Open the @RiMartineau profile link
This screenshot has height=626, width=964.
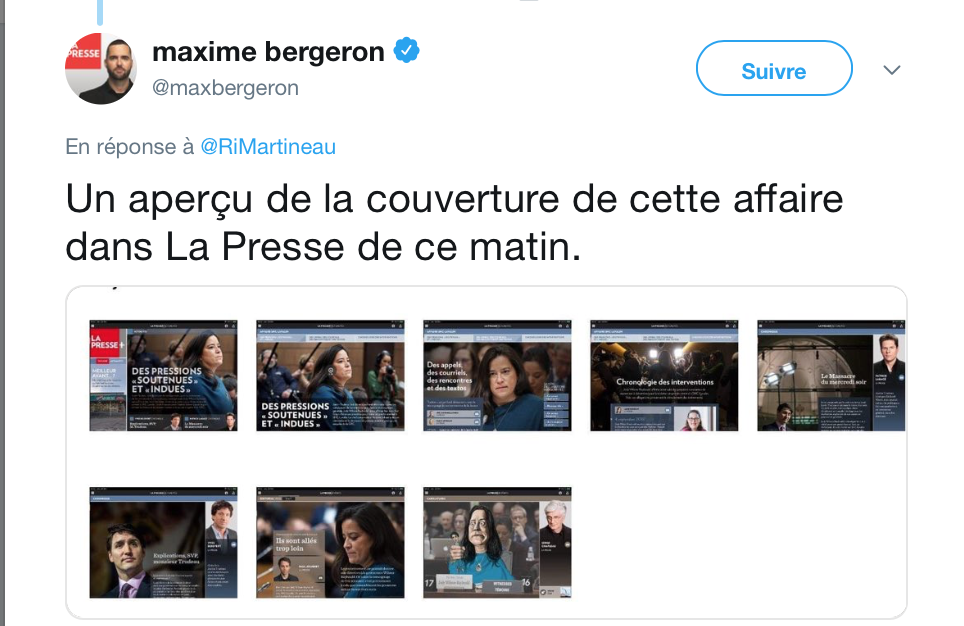(268, 146)
